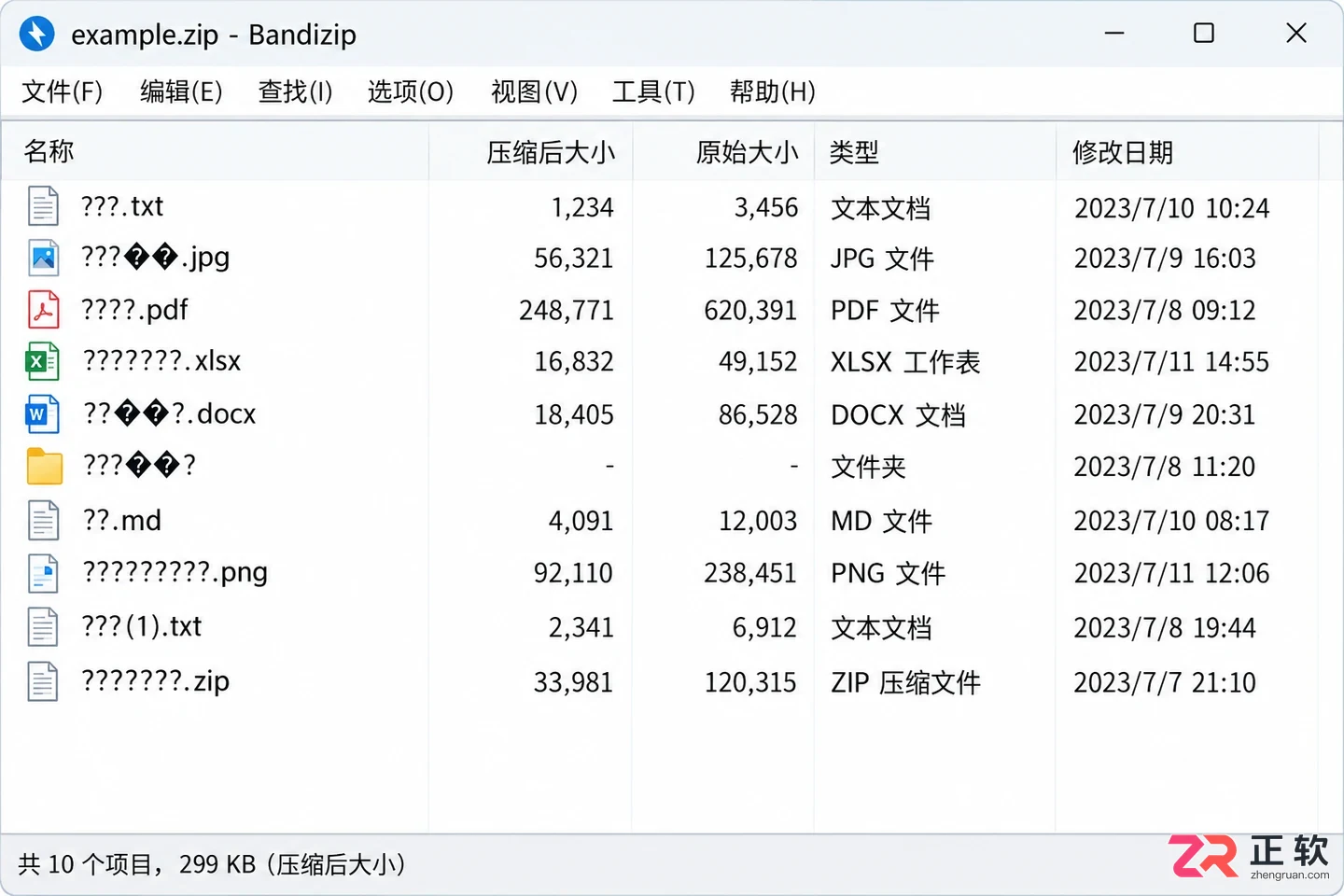Open the 视图(V) menu

coord(534,91)
